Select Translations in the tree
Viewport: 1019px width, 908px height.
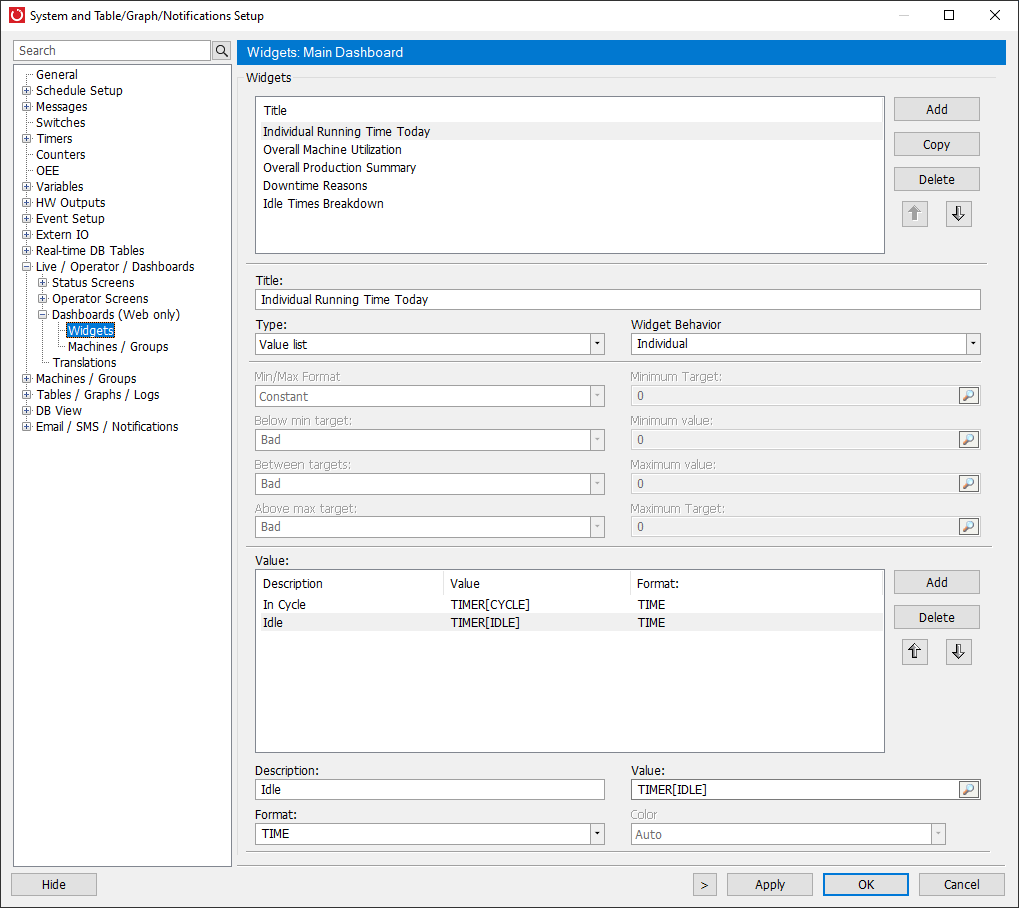[x=84, y=363]
